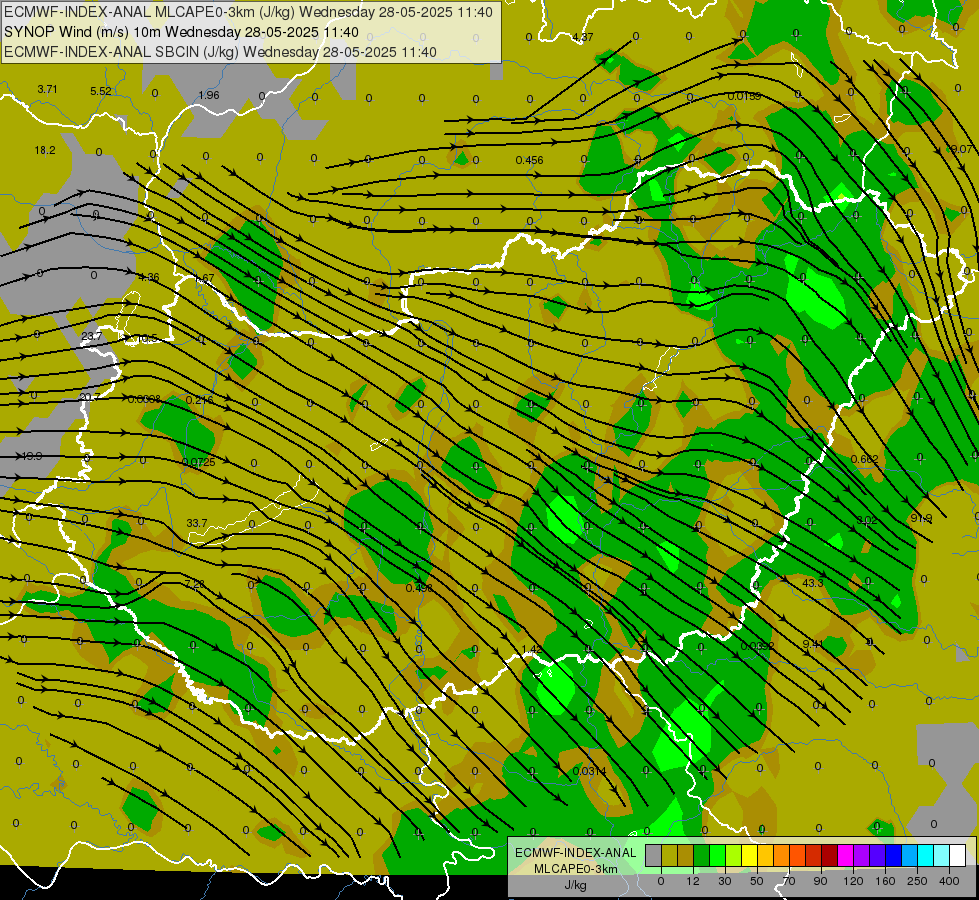979x900 pixels.
Task: Click the pure blue legend swatch
Action: point(893,855)
